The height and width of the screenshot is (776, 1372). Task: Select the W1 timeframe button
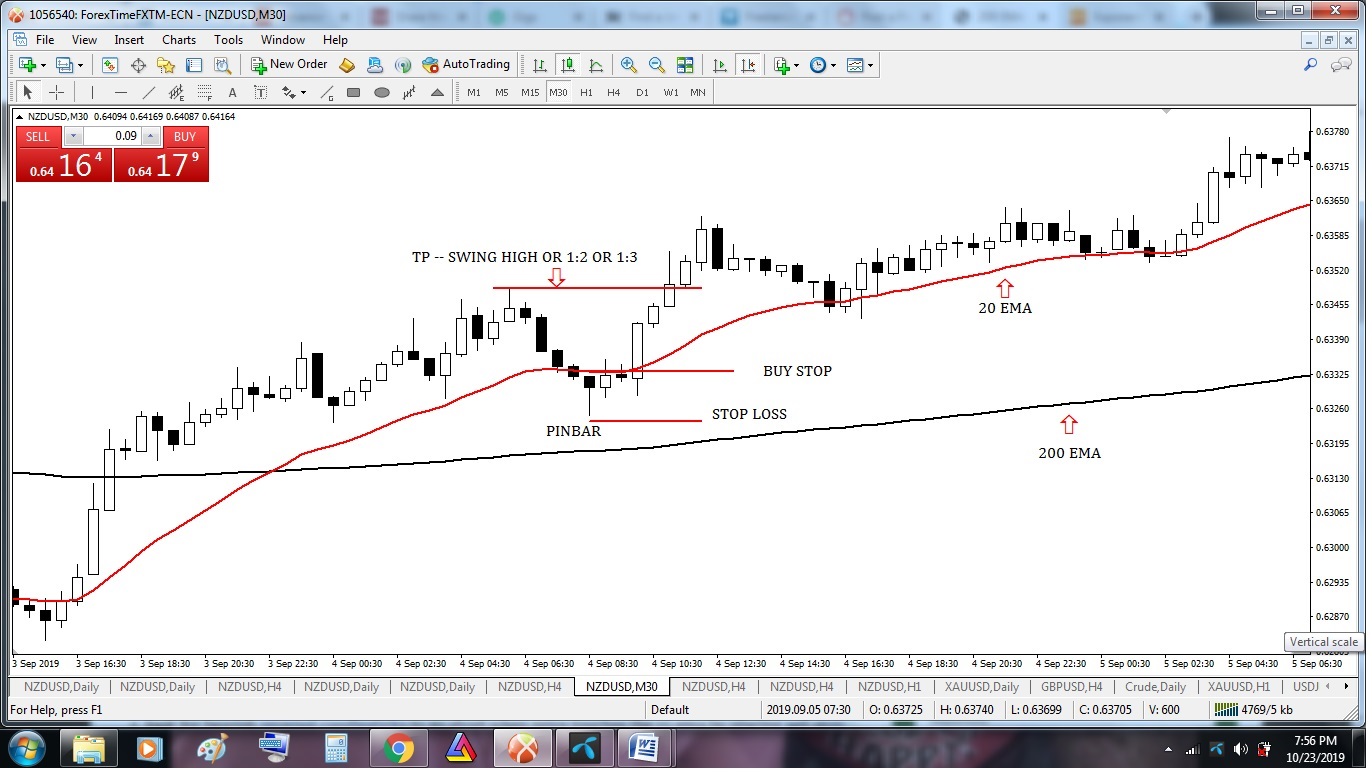click(x=670, y=92)
